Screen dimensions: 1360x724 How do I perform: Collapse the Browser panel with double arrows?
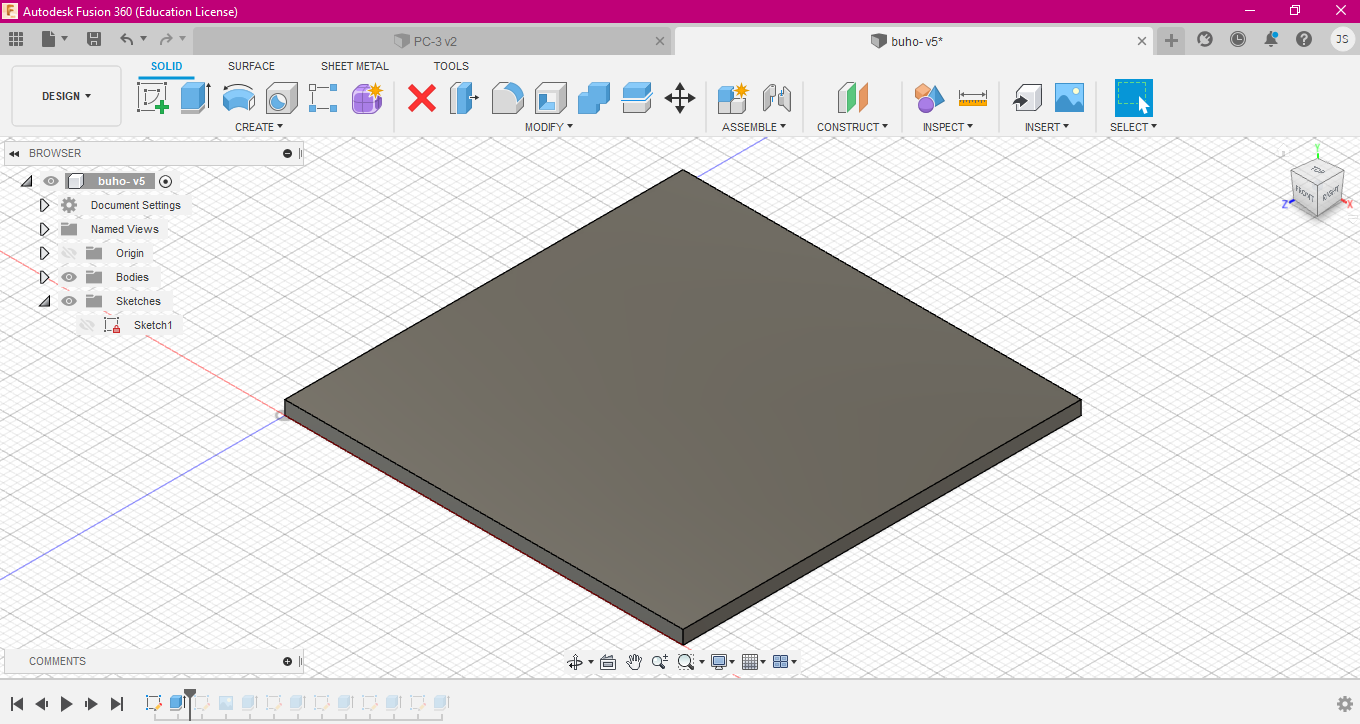[x=15, y=153]
